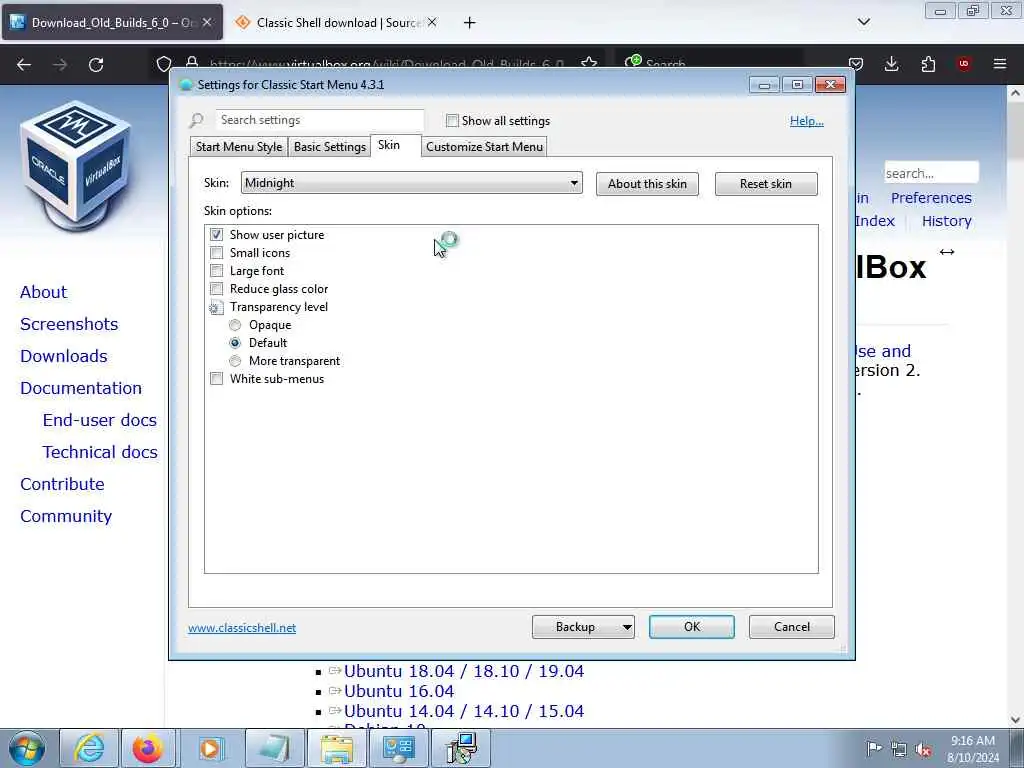Click the magnifier search settings icon
Image resolution: width=1024 pixels, height=768 pixels.
197,120
